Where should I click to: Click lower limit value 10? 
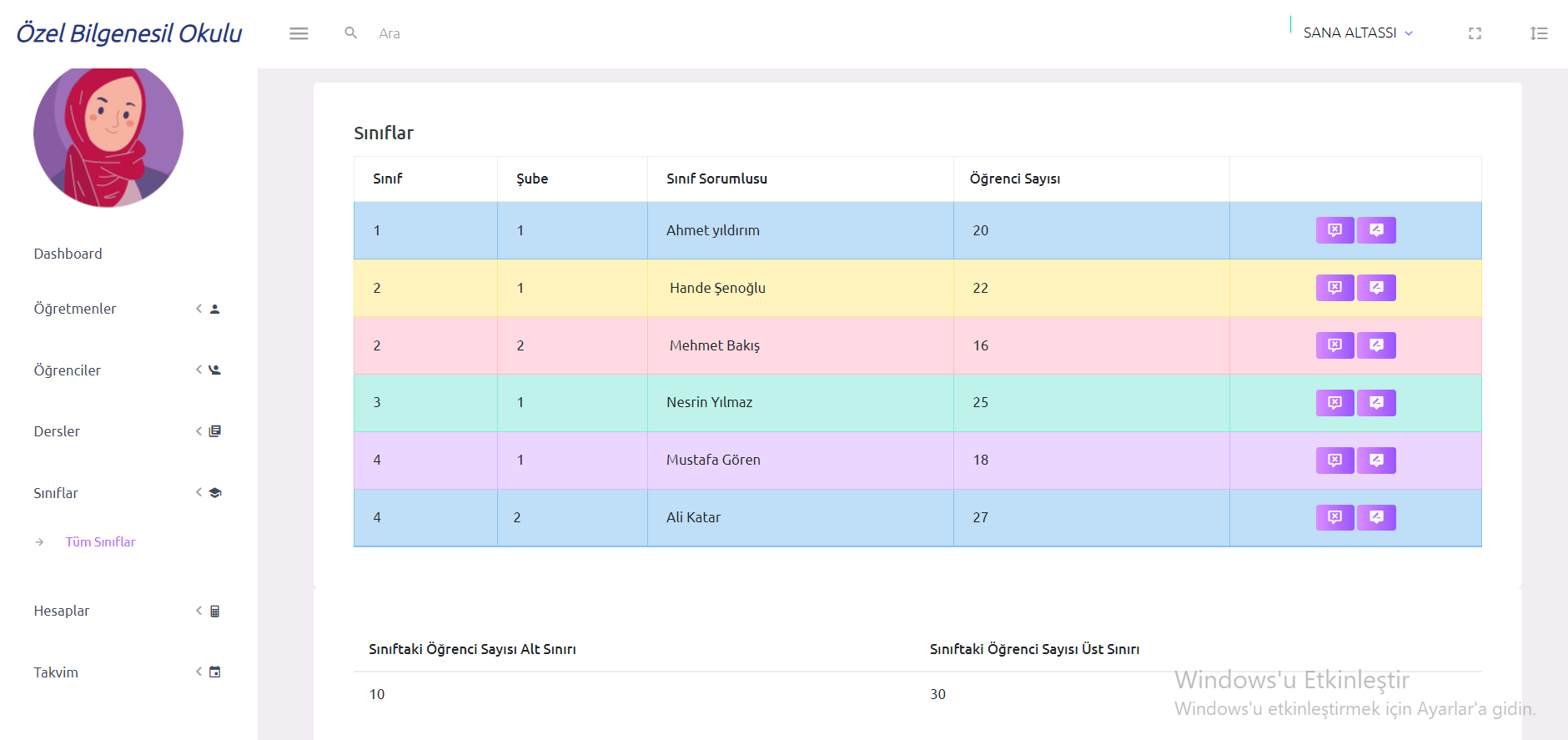tap(377, 694)
